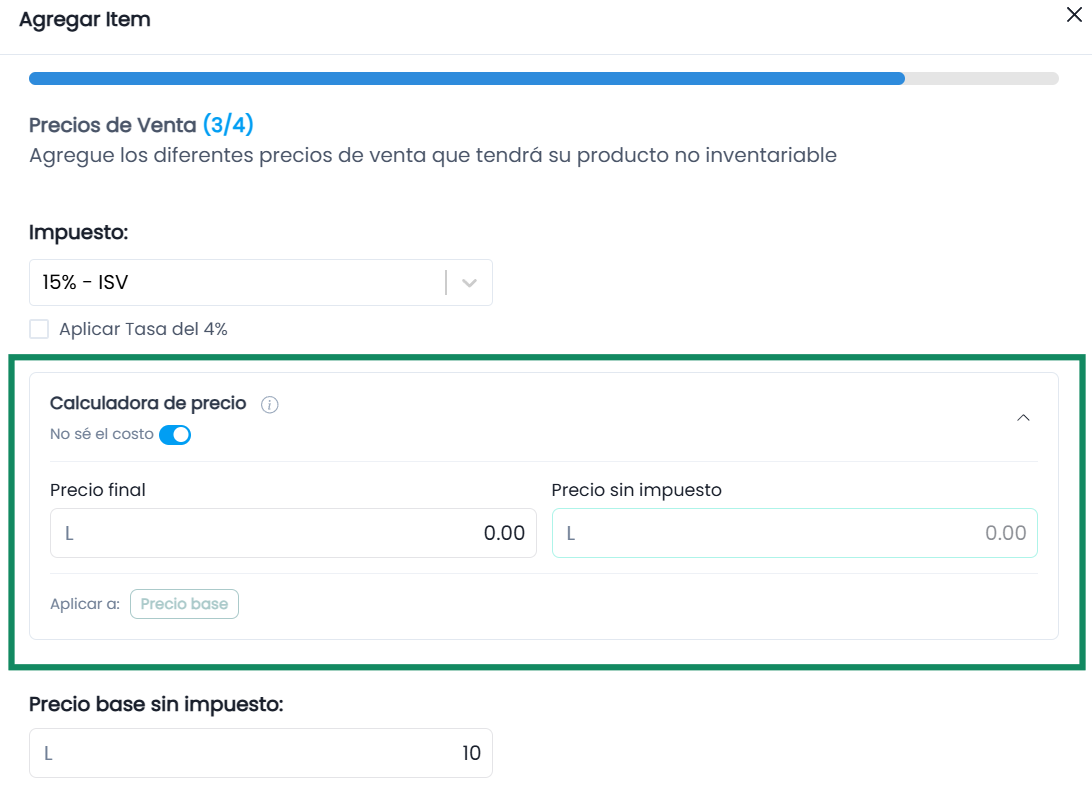Screen dimensions: 1092x791
Task: Click the (3/4) step indicator
Action: pos(228,125)
